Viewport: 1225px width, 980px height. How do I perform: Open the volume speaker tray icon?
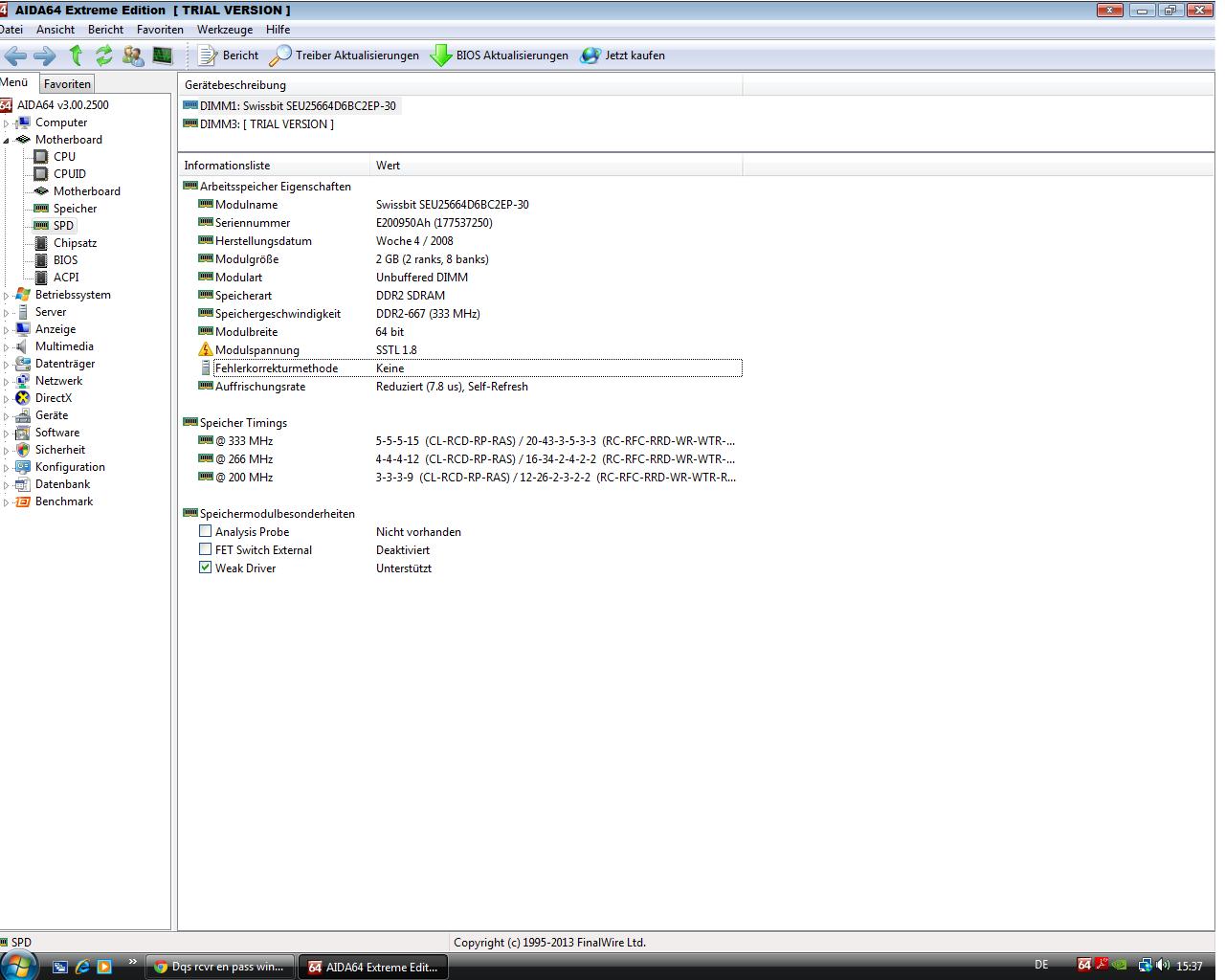coord(1162,965)
